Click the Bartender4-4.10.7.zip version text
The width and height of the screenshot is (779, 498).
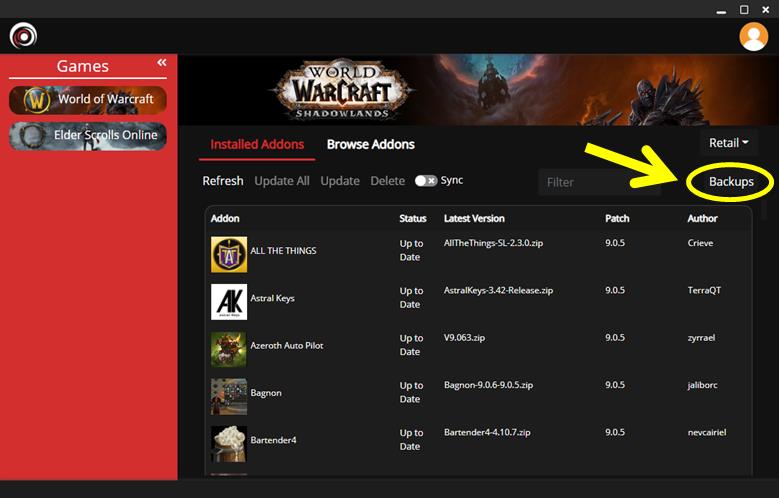click(487, 432)
